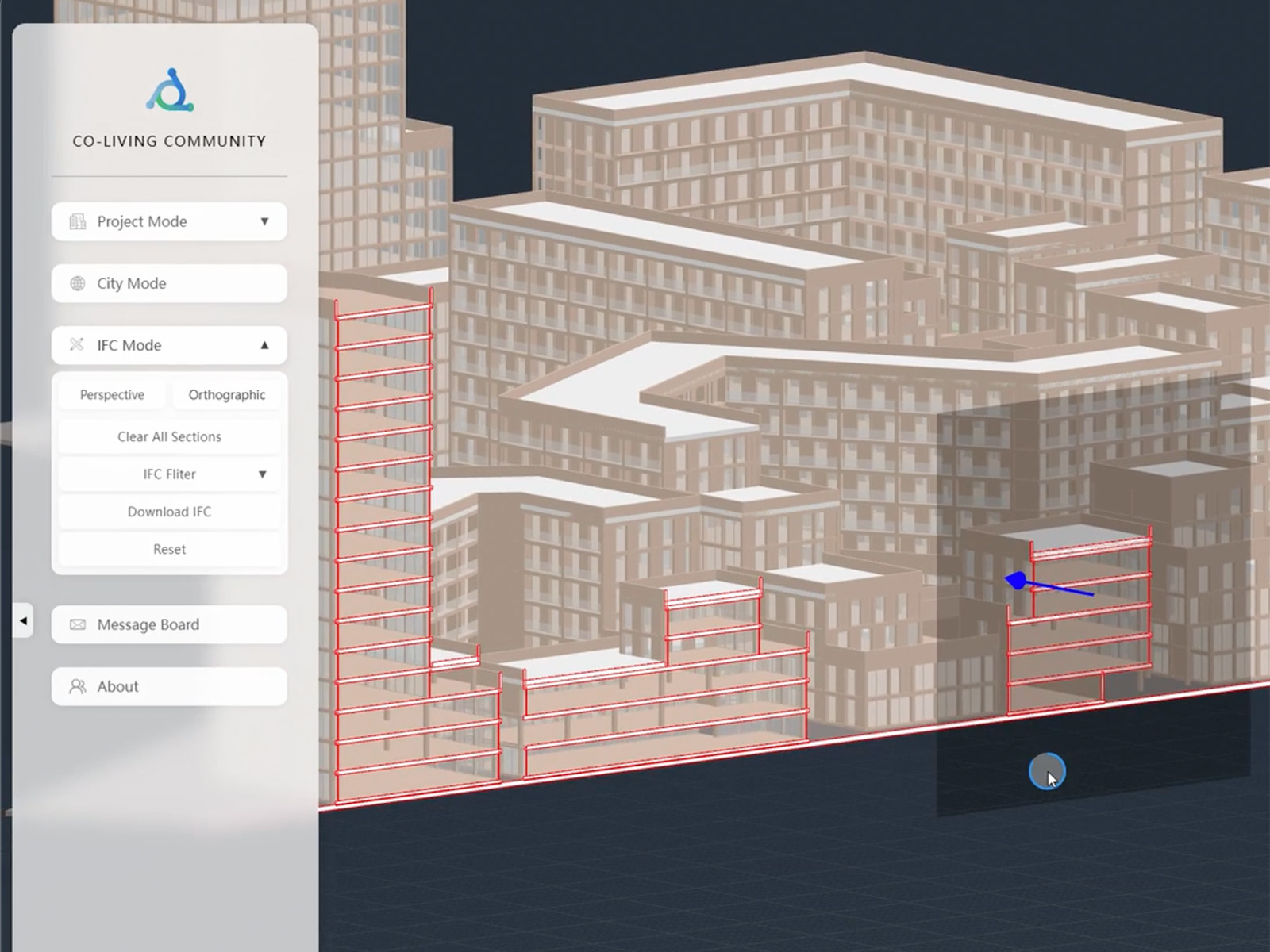Screen dimensions: 1270x952
Task: Click the About people icon
Action: pyautogui.click(x=77, y=686)
